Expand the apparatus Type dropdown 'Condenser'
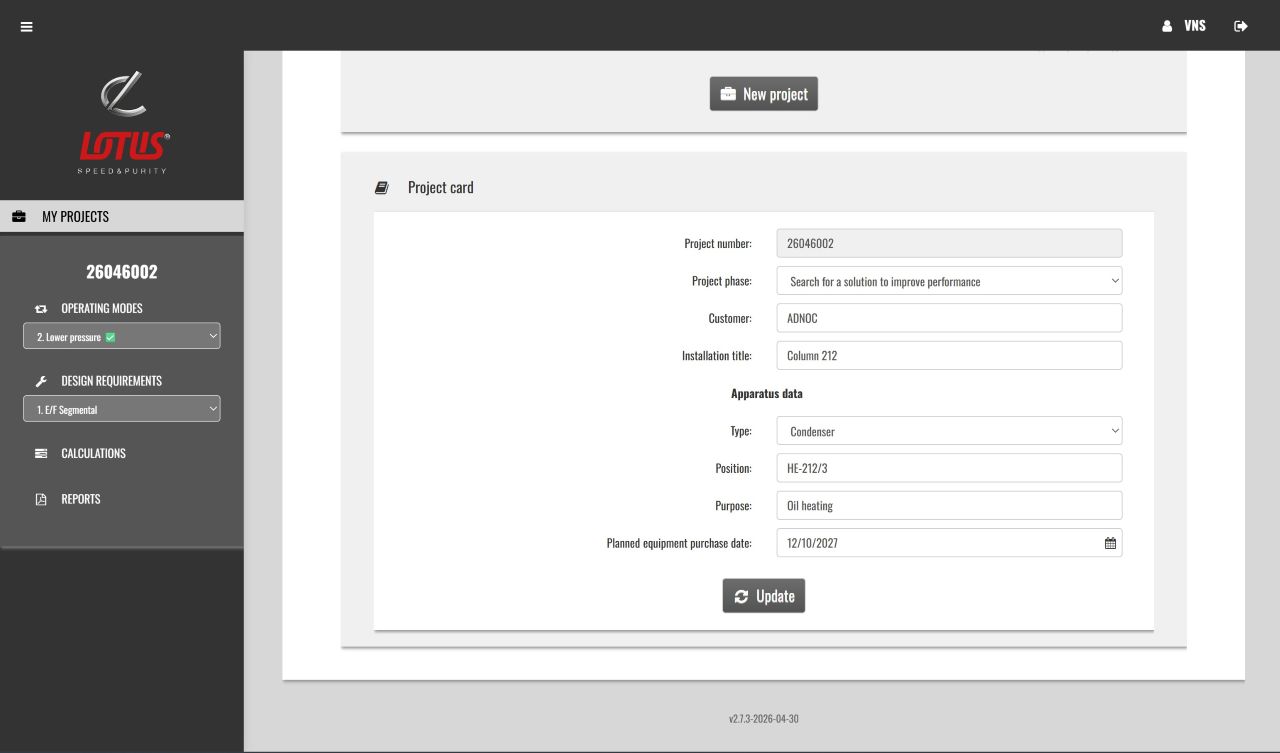Image resolution: width=1280 pixels, height=753 pixels. pyautogui.click(x=949, y=431)
